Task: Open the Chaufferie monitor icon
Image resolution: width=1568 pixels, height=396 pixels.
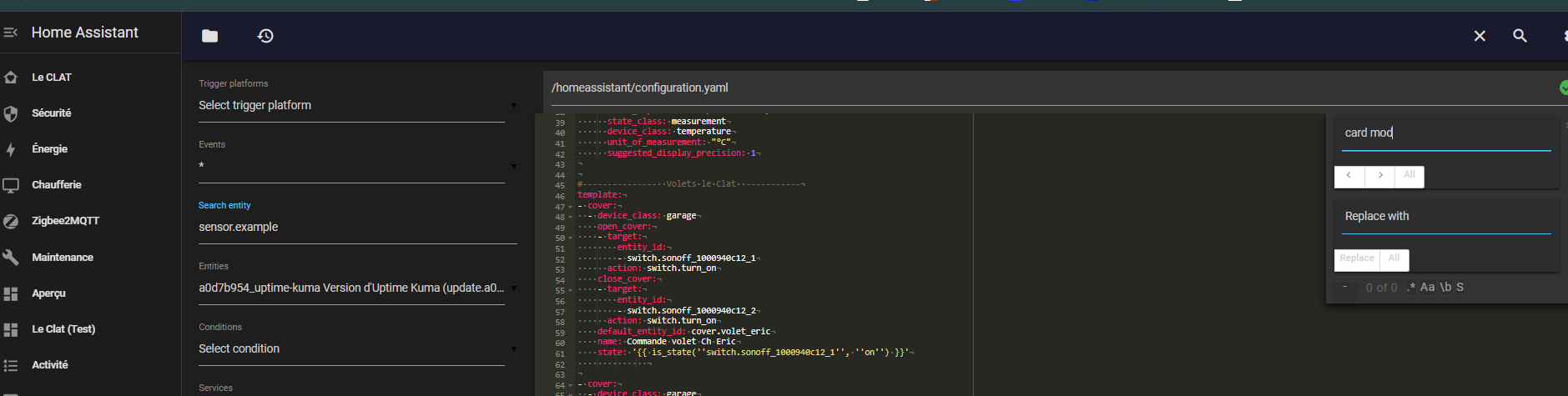Action: click(x=11, y=185)
